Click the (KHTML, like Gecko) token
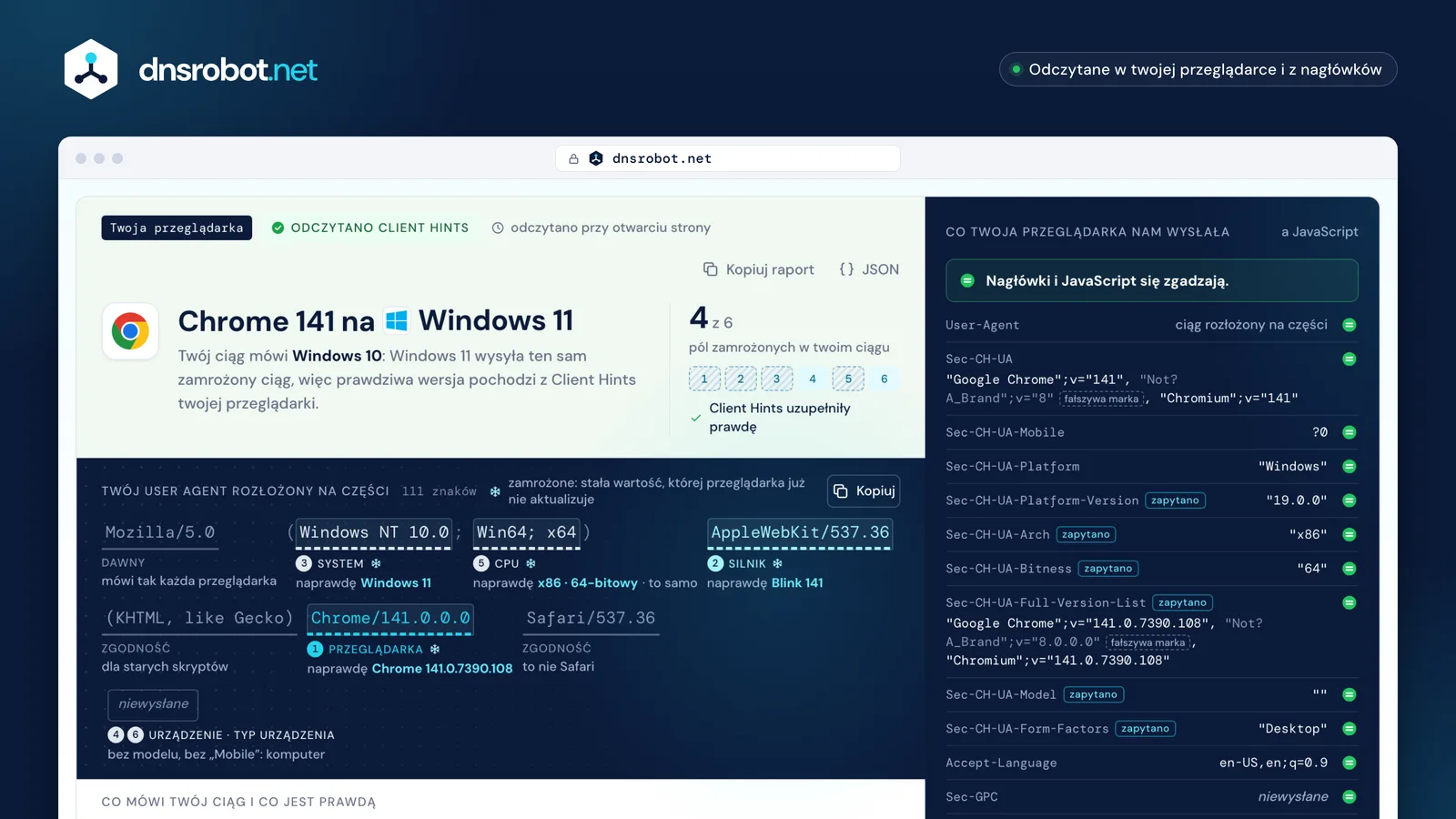 (199, 618)
